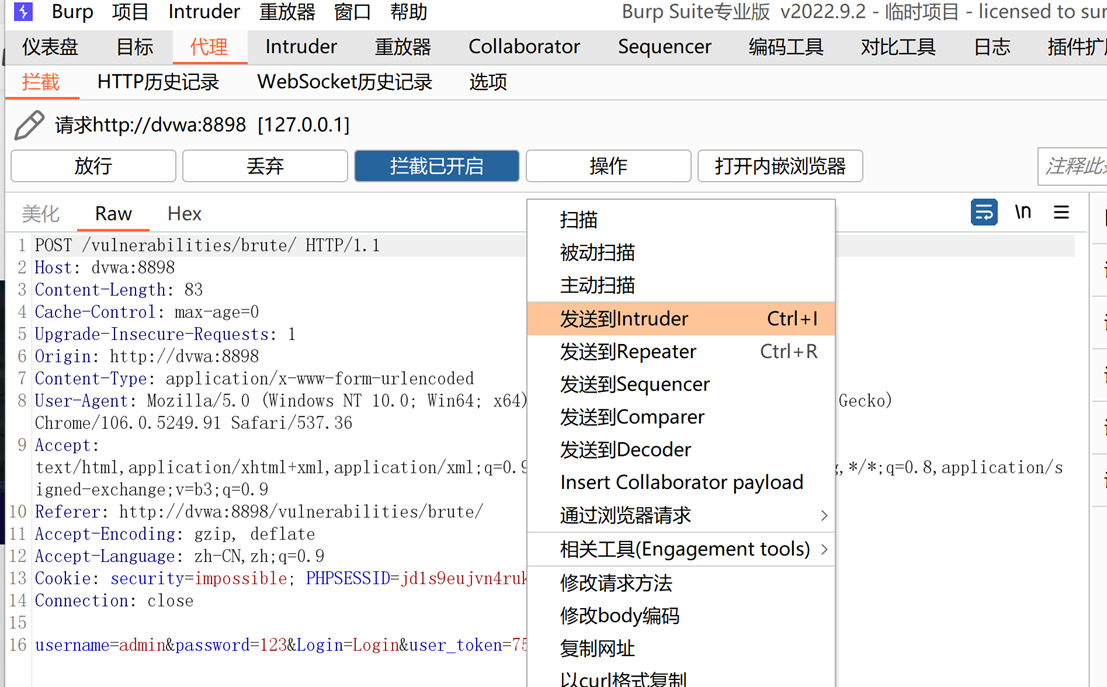Open the Burp menu
The height and width of the screenshot is (687, 1107).
click(x=72, y=12)
